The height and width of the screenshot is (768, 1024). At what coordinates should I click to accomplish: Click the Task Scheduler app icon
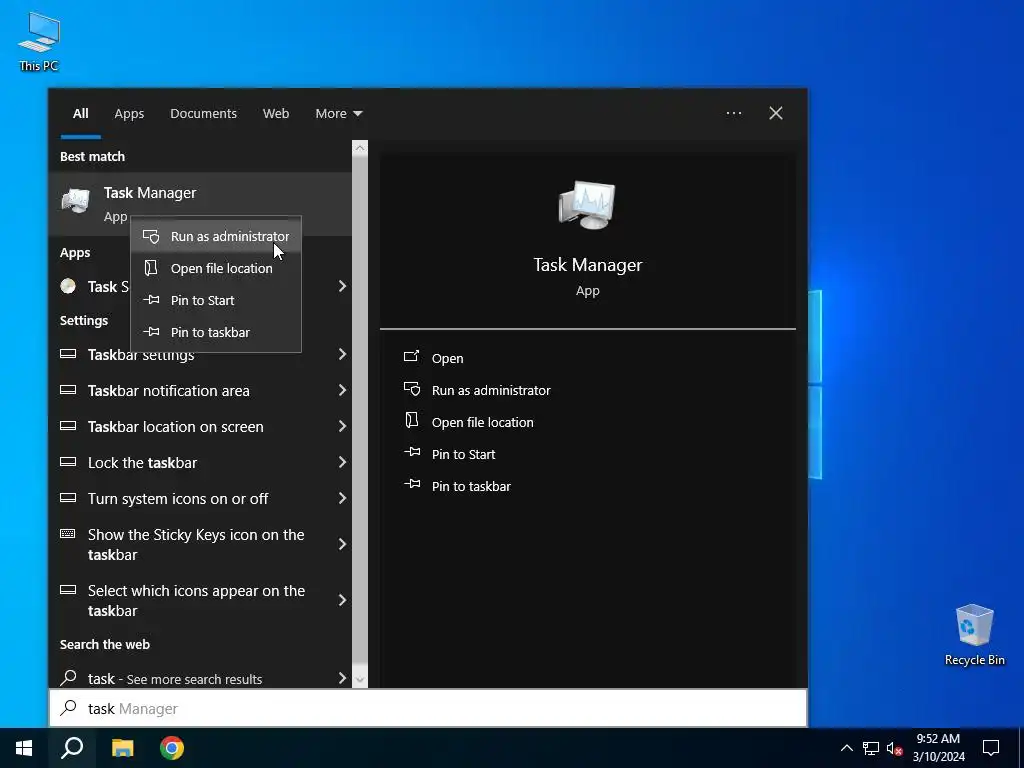(x=68, y=286)
